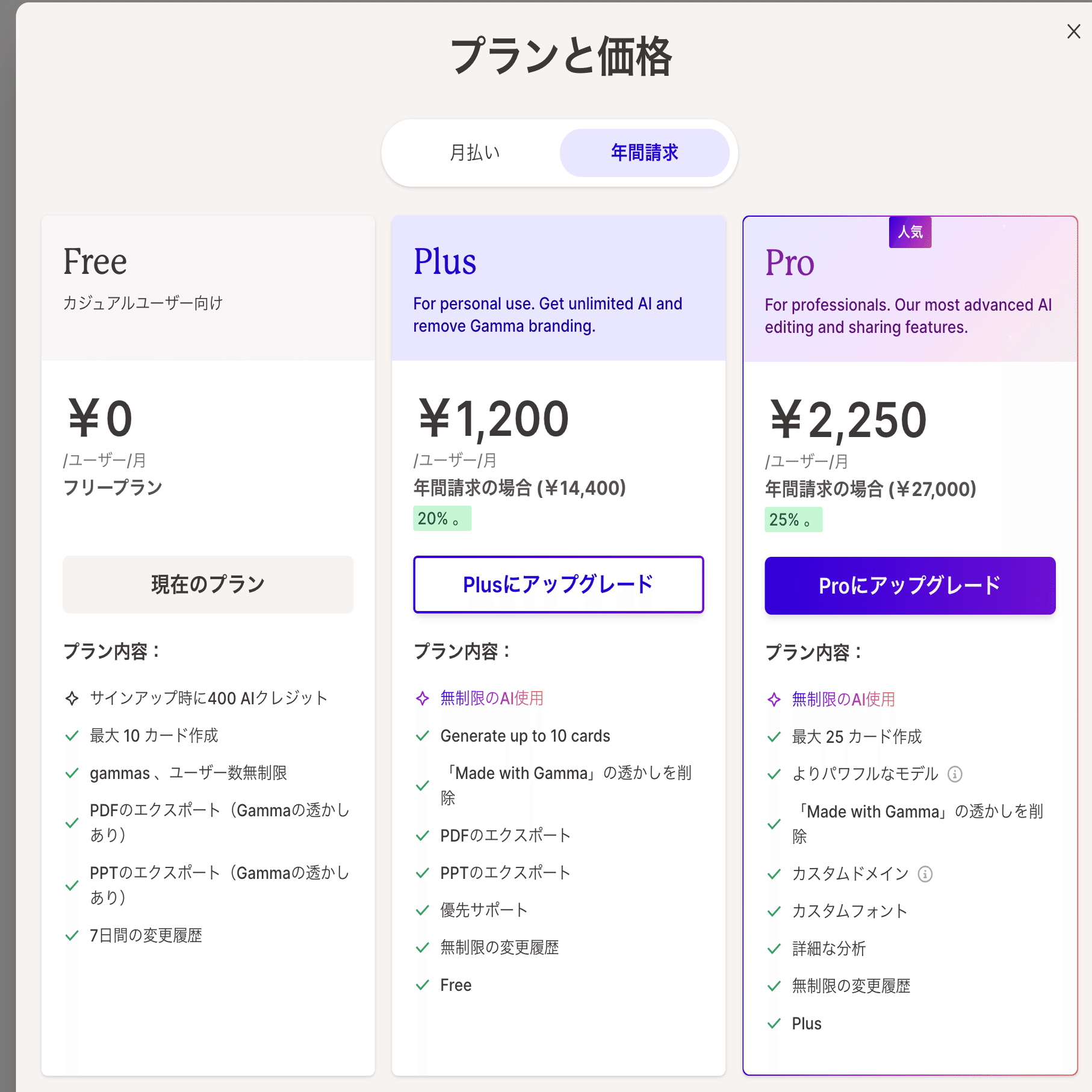Click フリープラン label
The width and height of the screenshot is (1092, 1092).
pyautogui.click(x=113, y=487)
